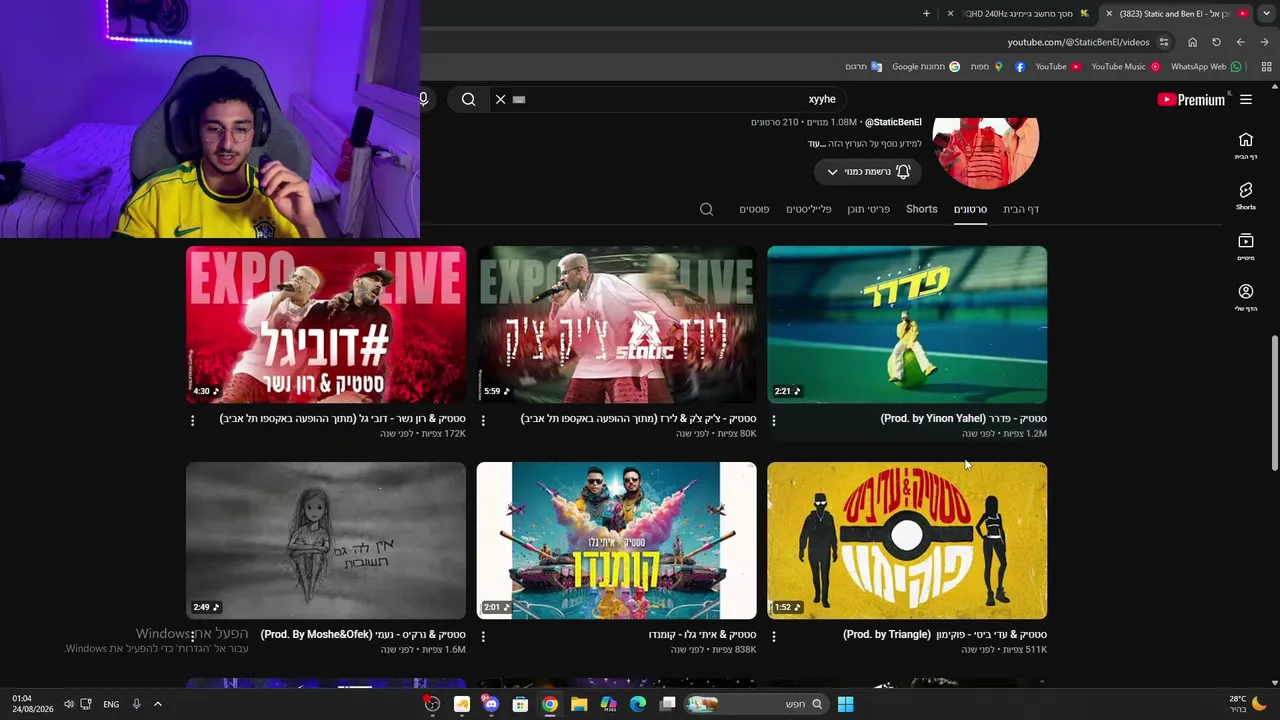Open the YouTube Music bookmark

tap(1125, 67)
